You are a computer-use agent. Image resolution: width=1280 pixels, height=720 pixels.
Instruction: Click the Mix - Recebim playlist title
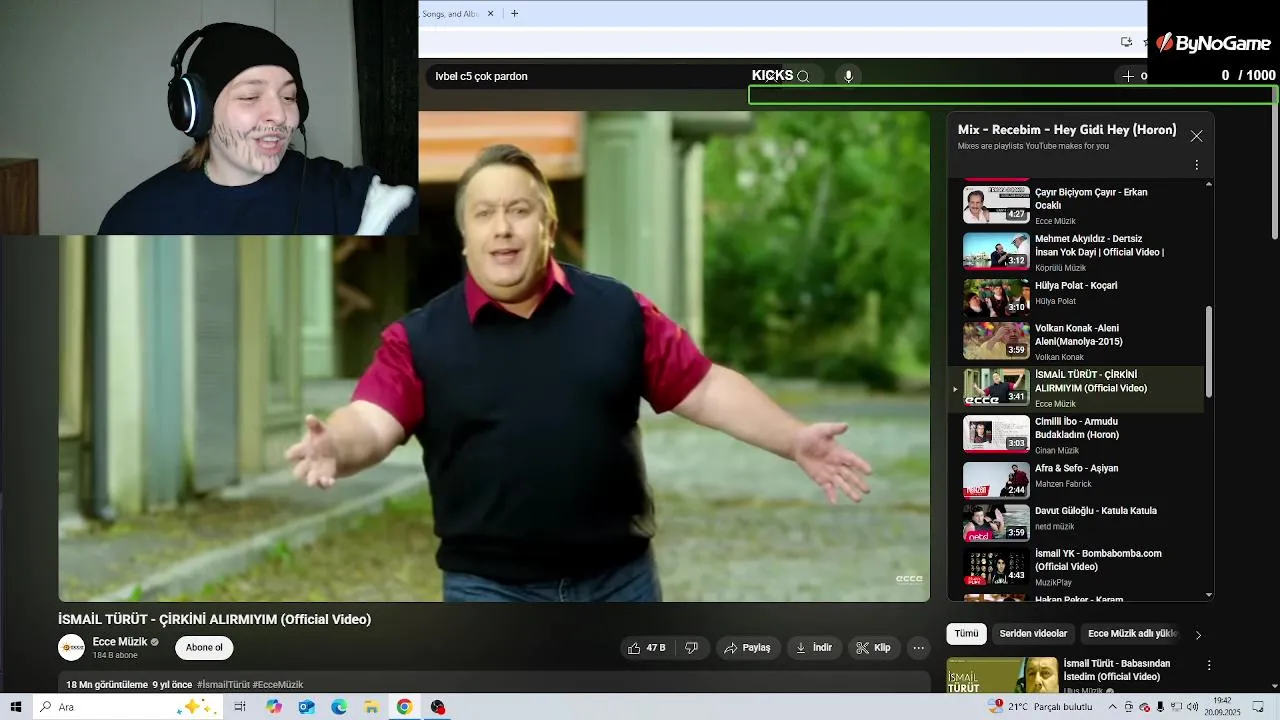(1067, 130)
